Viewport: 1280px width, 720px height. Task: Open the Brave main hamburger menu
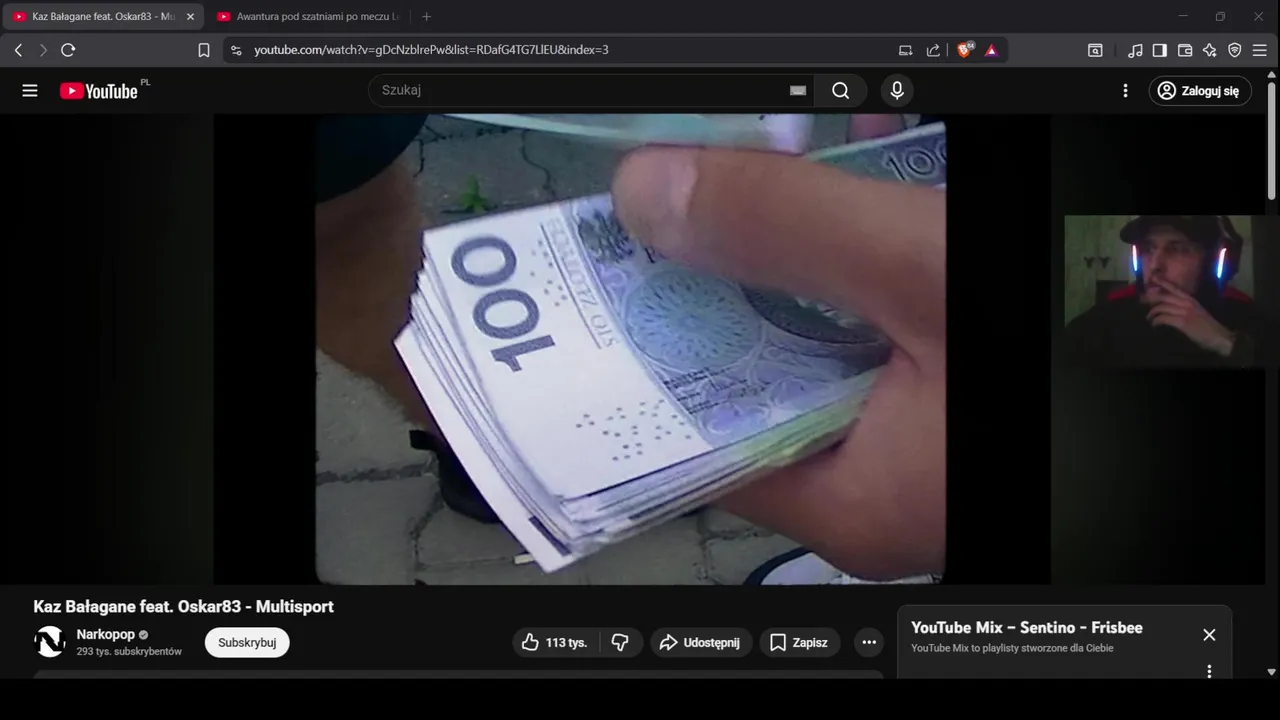pos(1260,50)
